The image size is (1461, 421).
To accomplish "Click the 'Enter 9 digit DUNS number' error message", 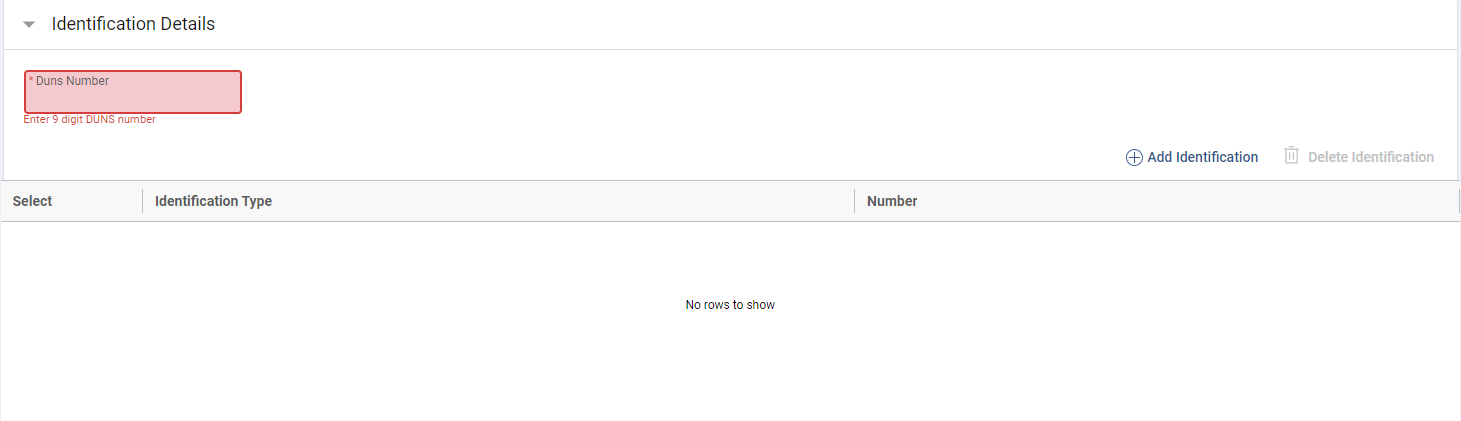I will click(x=90, y=120).
